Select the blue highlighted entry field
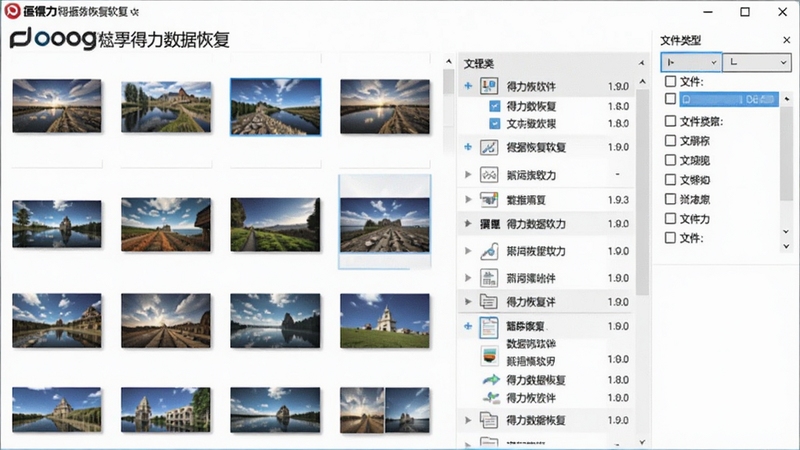Viewport: 800px width, 450px height. point(729,99)
